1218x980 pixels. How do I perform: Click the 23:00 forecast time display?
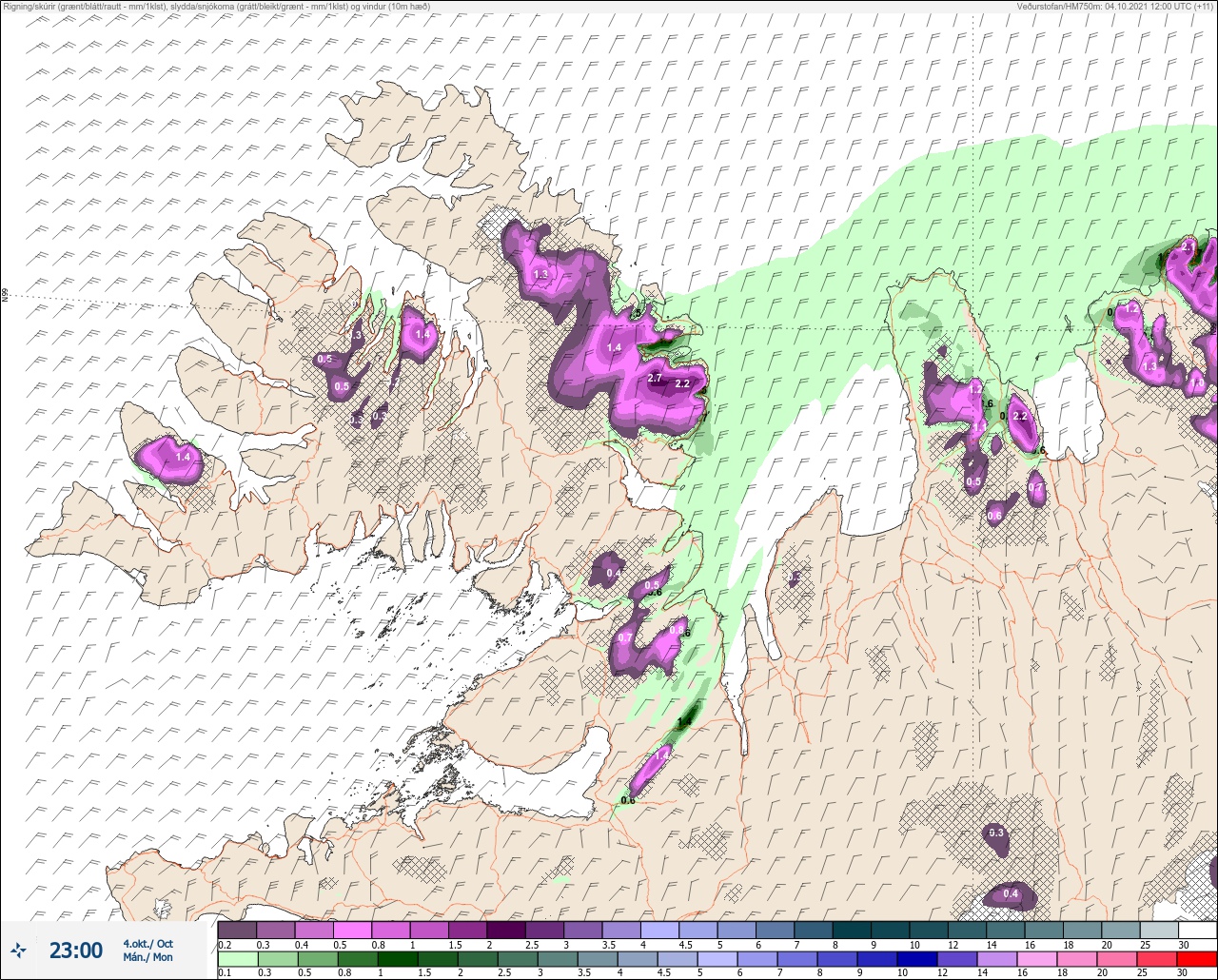(x=76, y=950)
